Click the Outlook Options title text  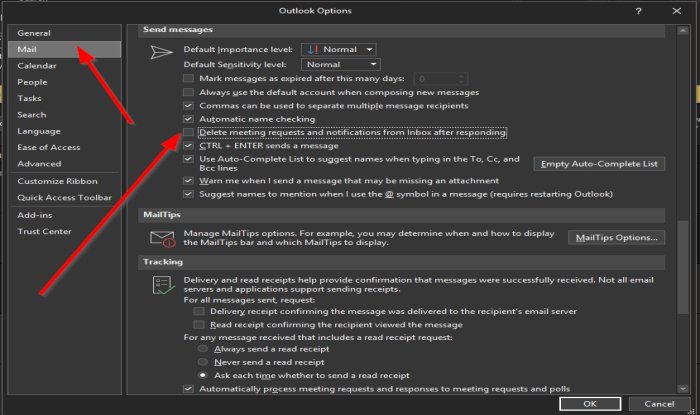[x=315, y=11]
